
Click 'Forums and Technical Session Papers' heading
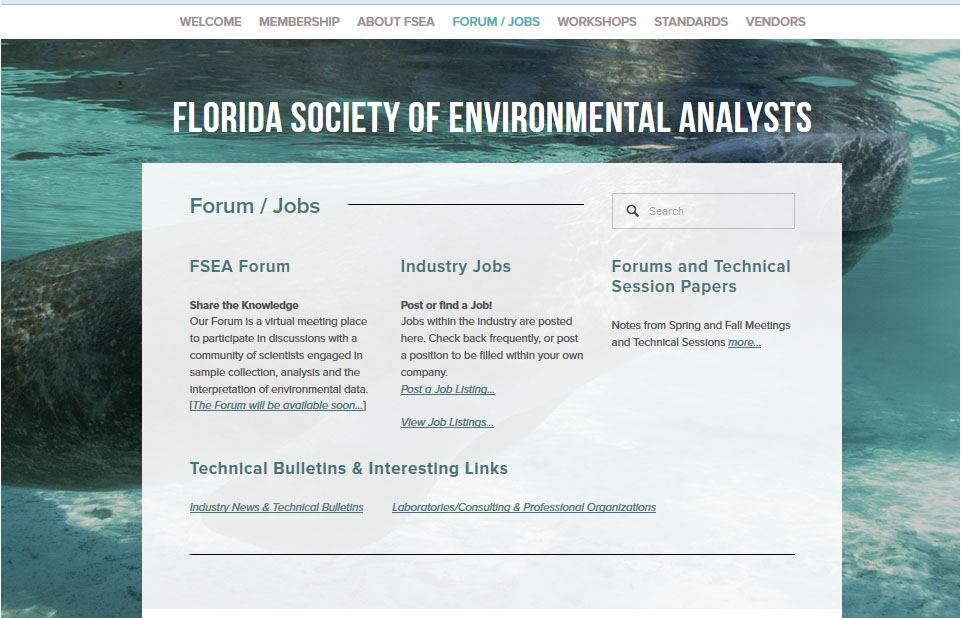pos(701,277)
